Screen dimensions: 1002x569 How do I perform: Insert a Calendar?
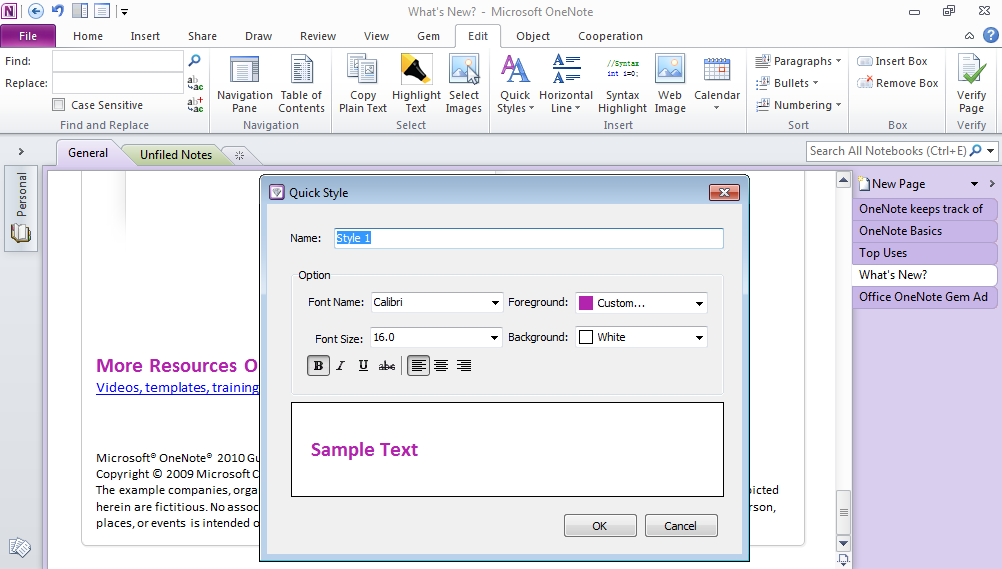716,84
